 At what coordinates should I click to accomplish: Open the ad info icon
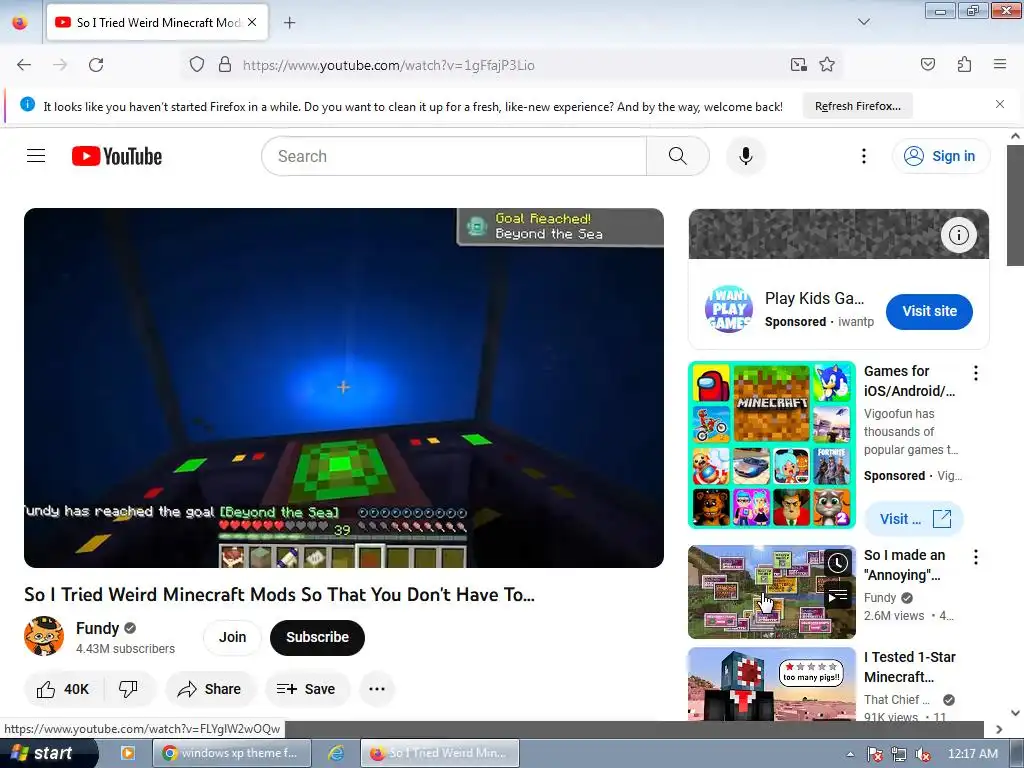958,235
